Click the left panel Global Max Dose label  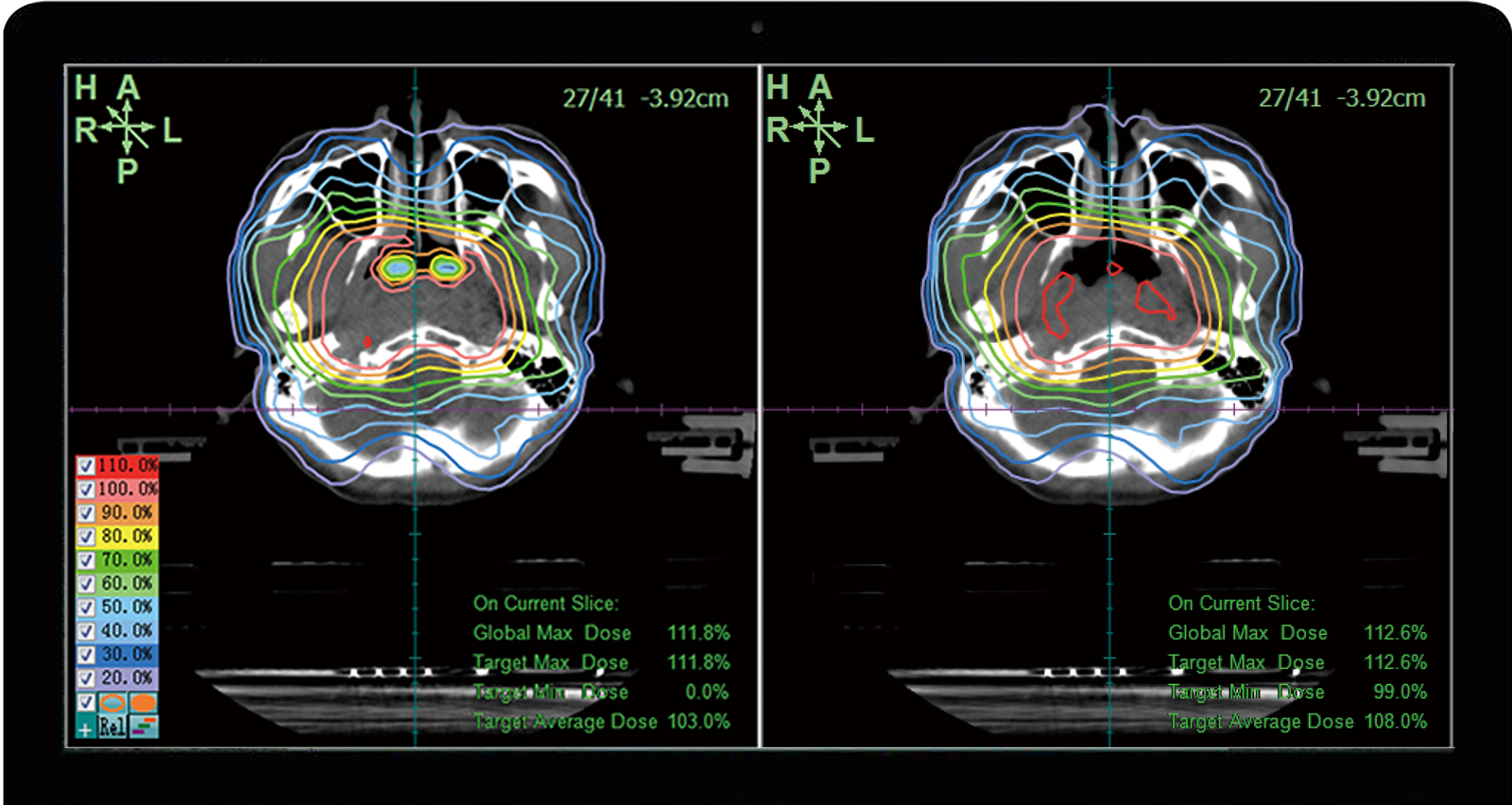click(x=552, y=633)
